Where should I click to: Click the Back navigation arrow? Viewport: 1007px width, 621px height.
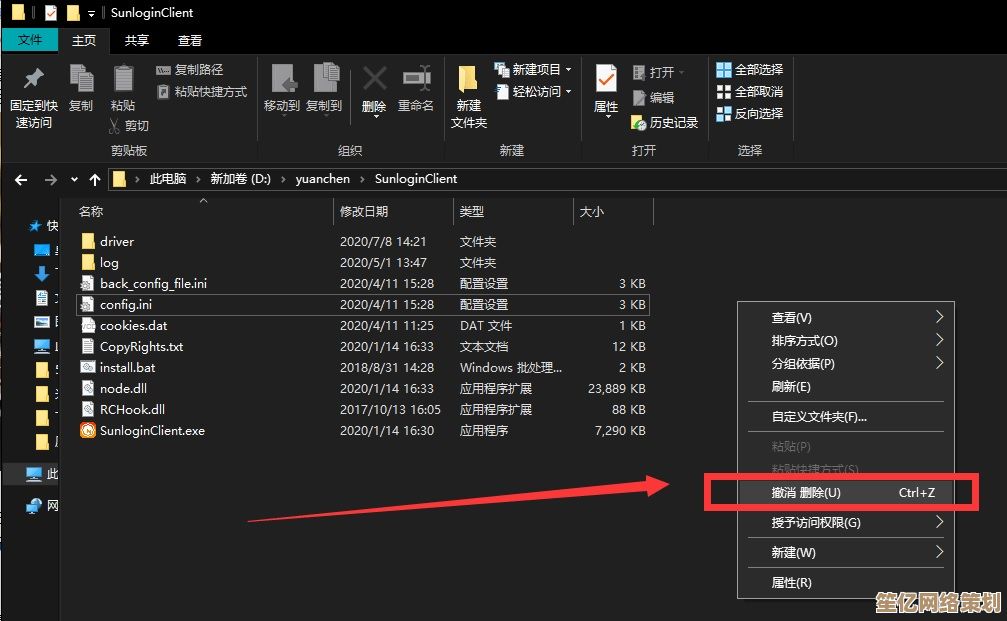21,180
